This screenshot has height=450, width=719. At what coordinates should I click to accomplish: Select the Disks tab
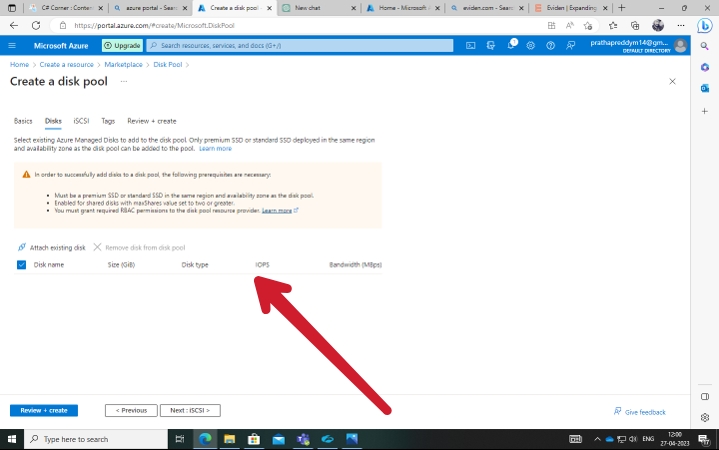tap(53, 121)
